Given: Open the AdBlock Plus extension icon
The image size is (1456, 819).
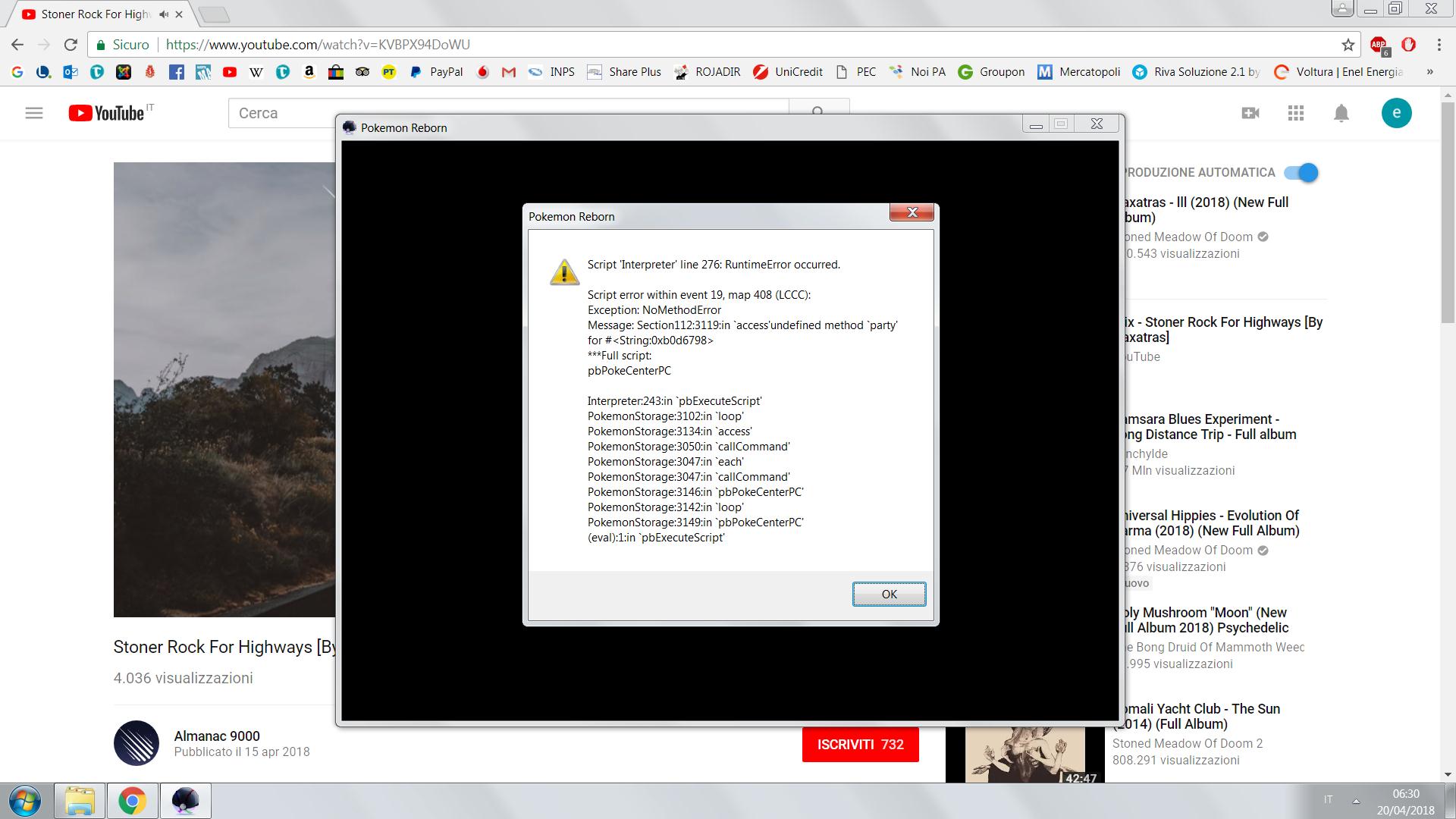Looking at the screenshot, I should 1379,45.
